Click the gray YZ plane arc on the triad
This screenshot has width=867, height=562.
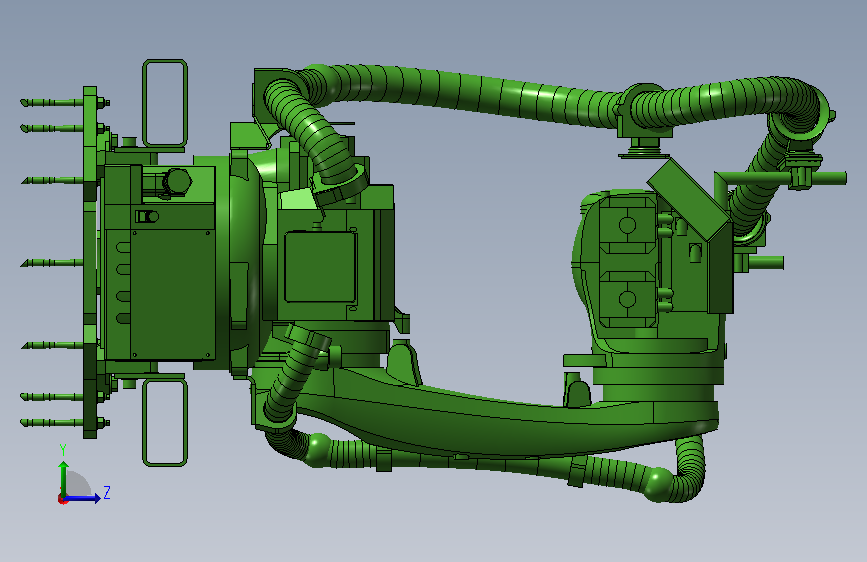(x=79, y=483)
